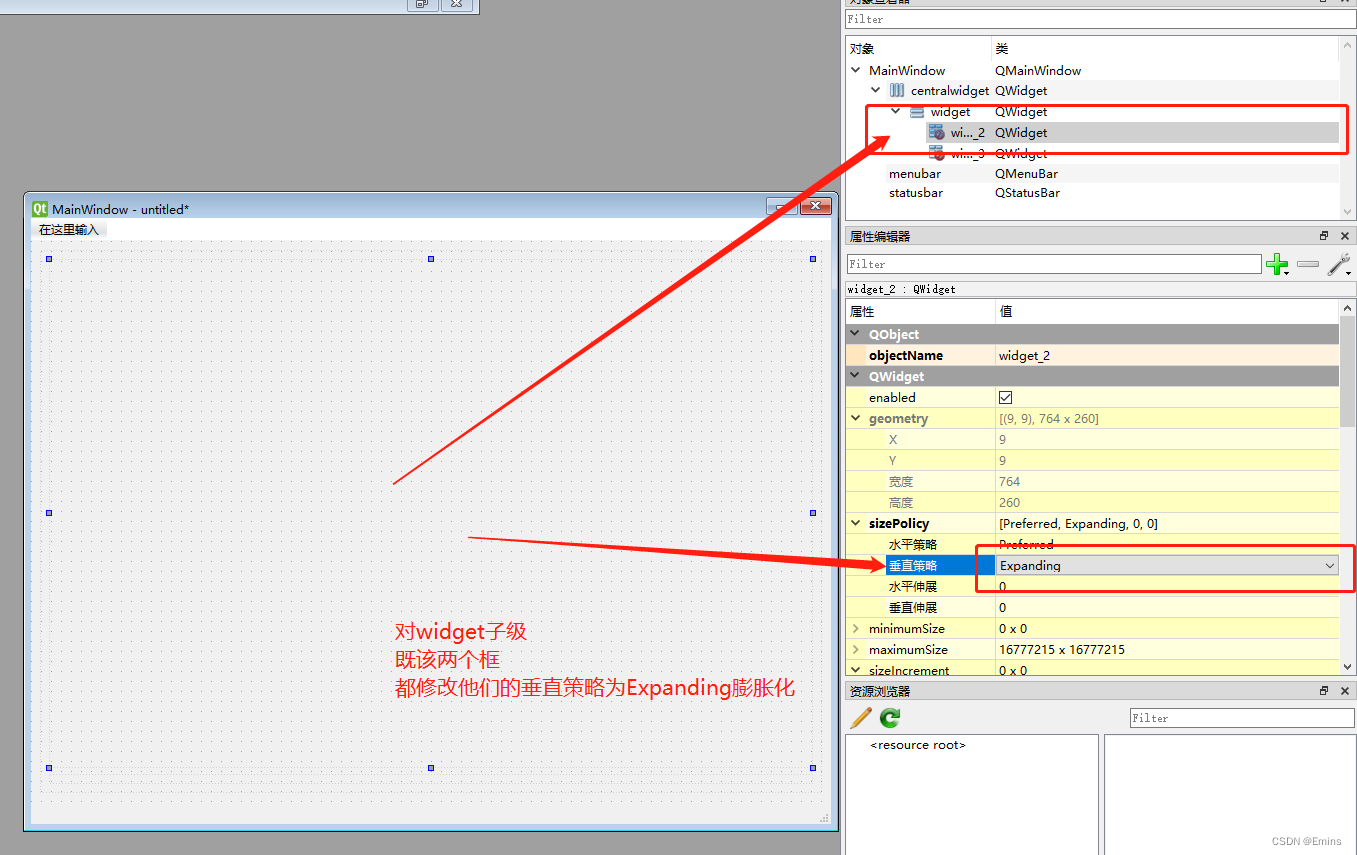This screenshot has height=855, width=1357.
Task: Click the centralwidget horizontal layout icon
Action: (897, 91)
